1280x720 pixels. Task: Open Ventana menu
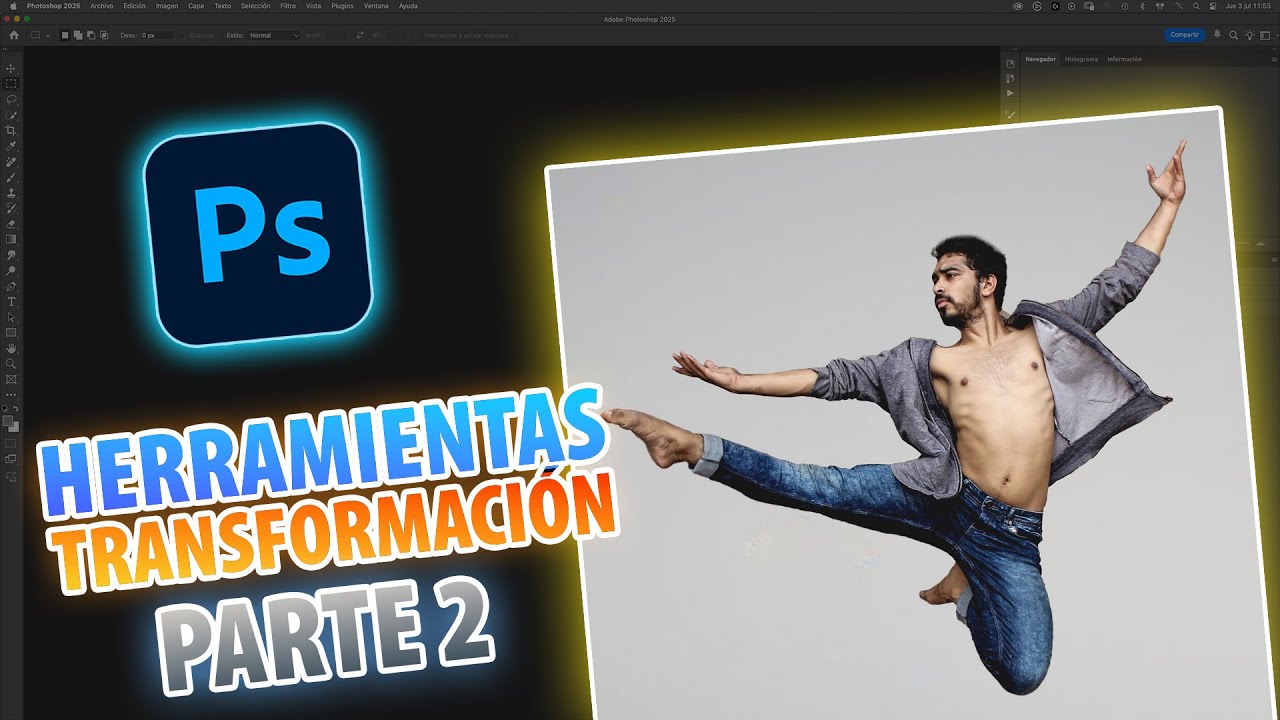(x=376, y=6)
